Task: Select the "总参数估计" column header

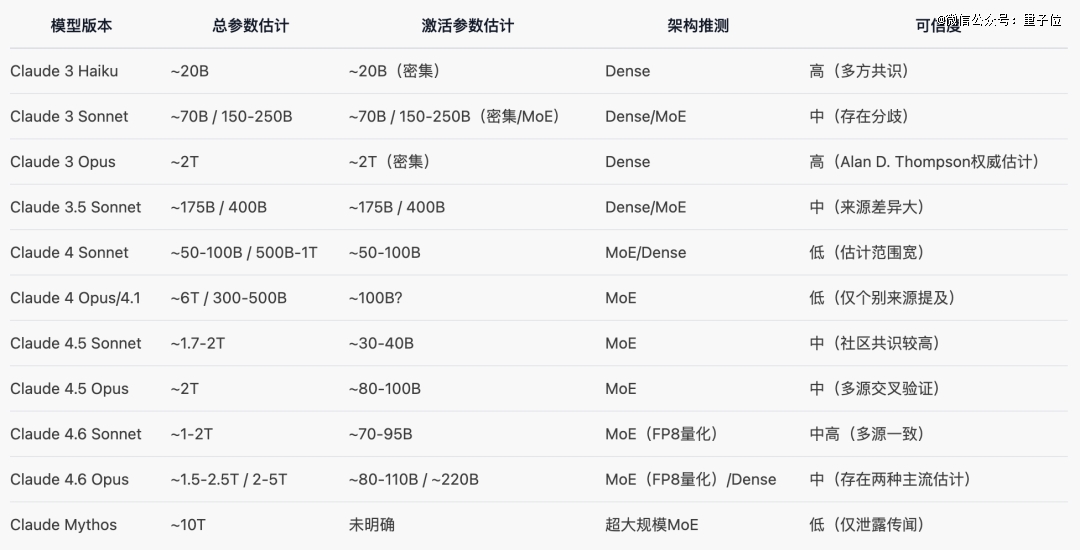Action: [250, 26]
